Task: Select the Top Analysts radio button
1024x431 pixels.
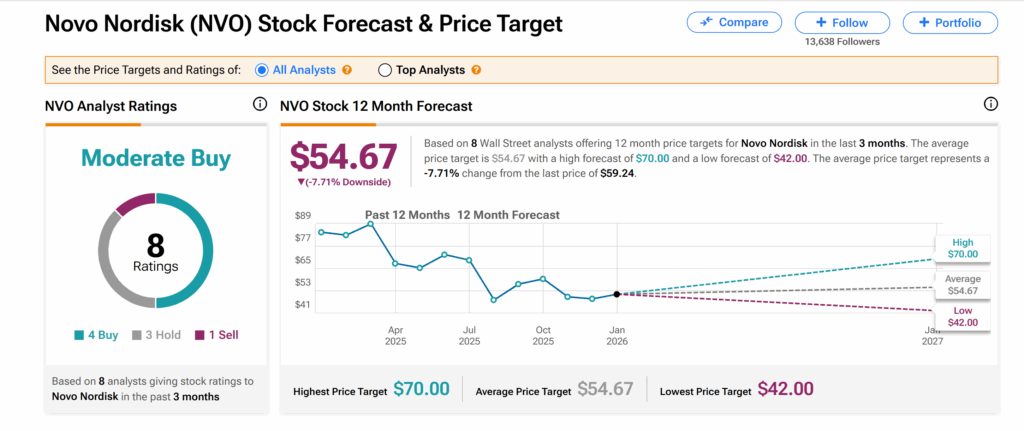Action: pyautogui.click(x=385, y=70)
